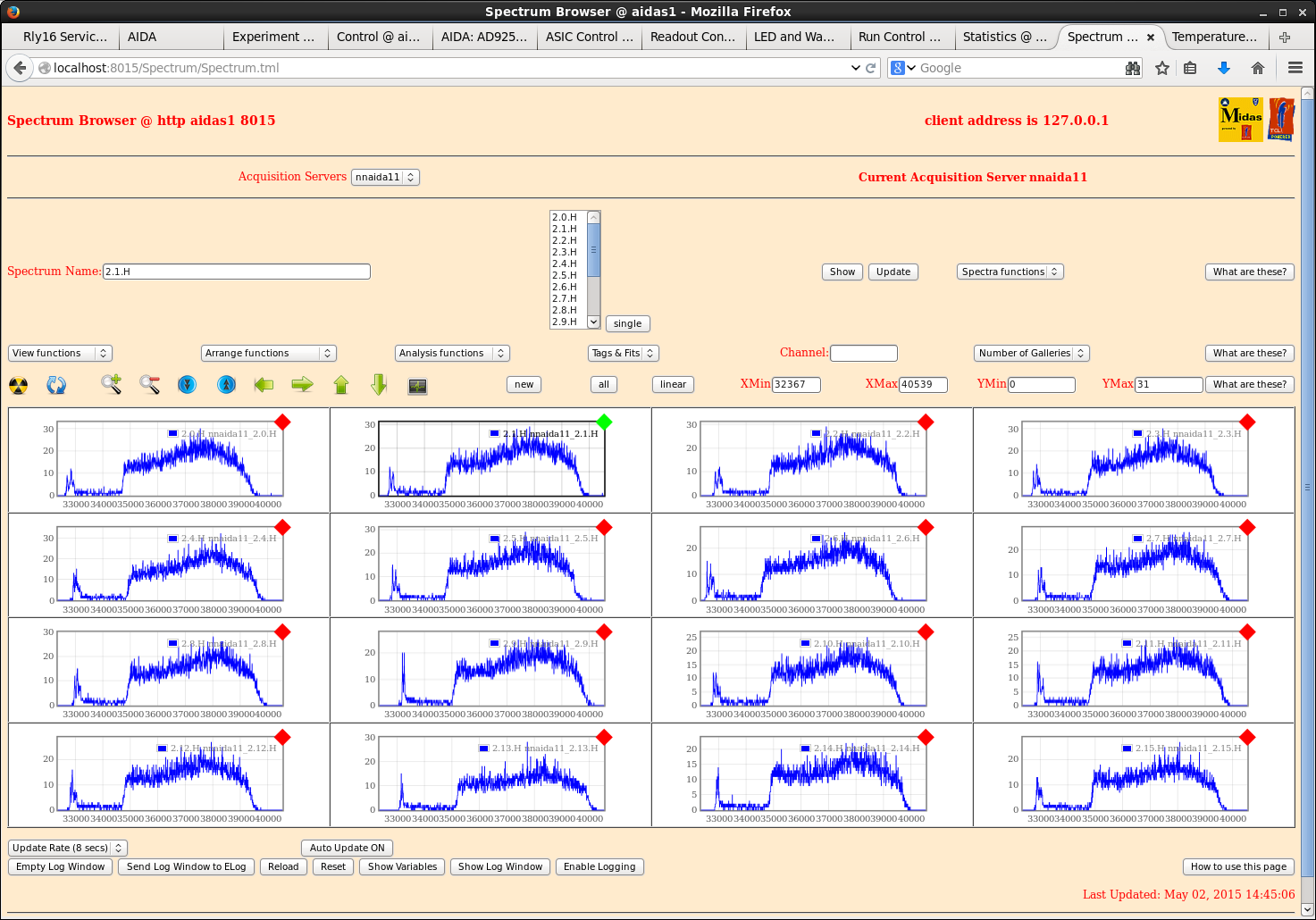Click the green left arrow icon
The width and height of the screenshot is (1316, 920).
tap(264, 384)
